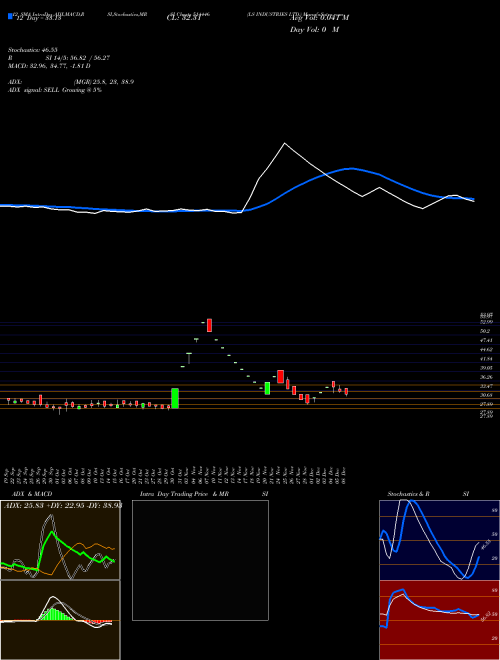Screen dimensions: 500x660
Task: Select the 'Stochastics: 46.53' reading
Action: coord(33,50)
